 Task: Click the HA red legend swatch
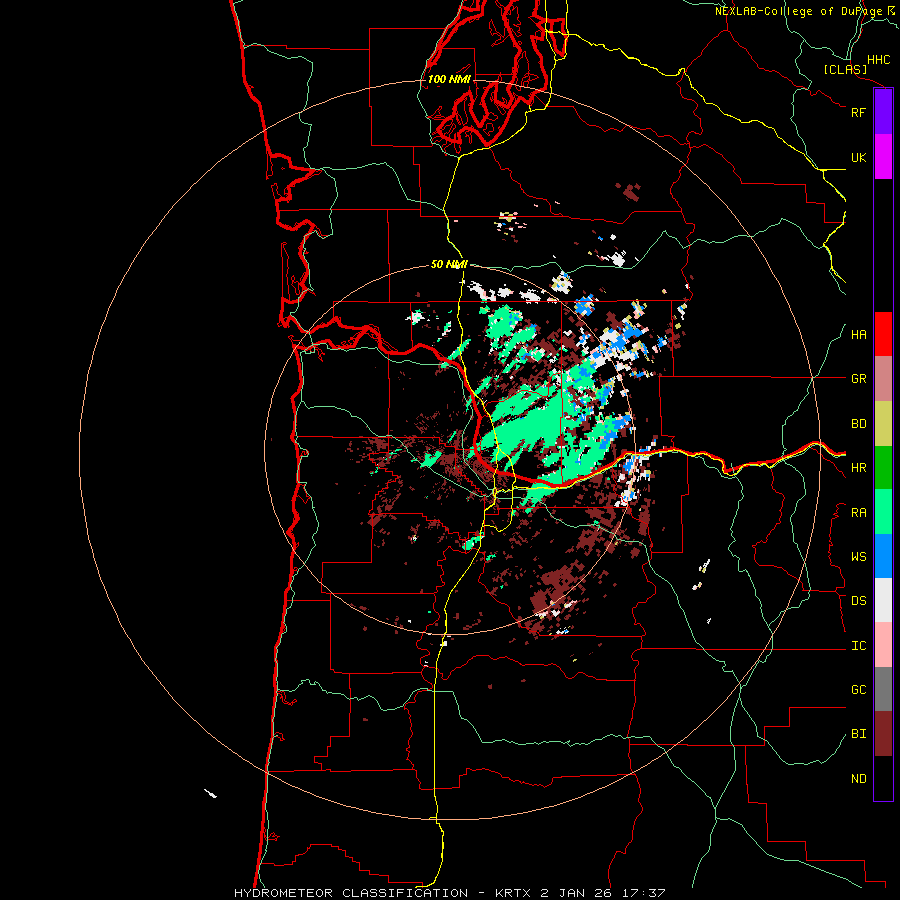883,334
